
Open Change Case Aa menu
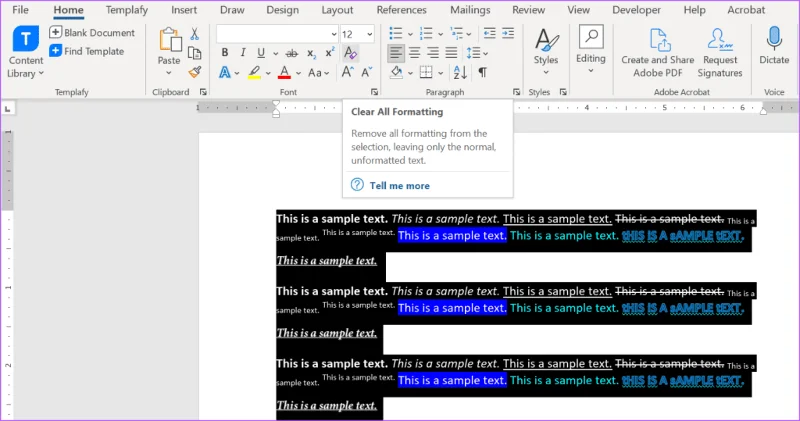319,73
